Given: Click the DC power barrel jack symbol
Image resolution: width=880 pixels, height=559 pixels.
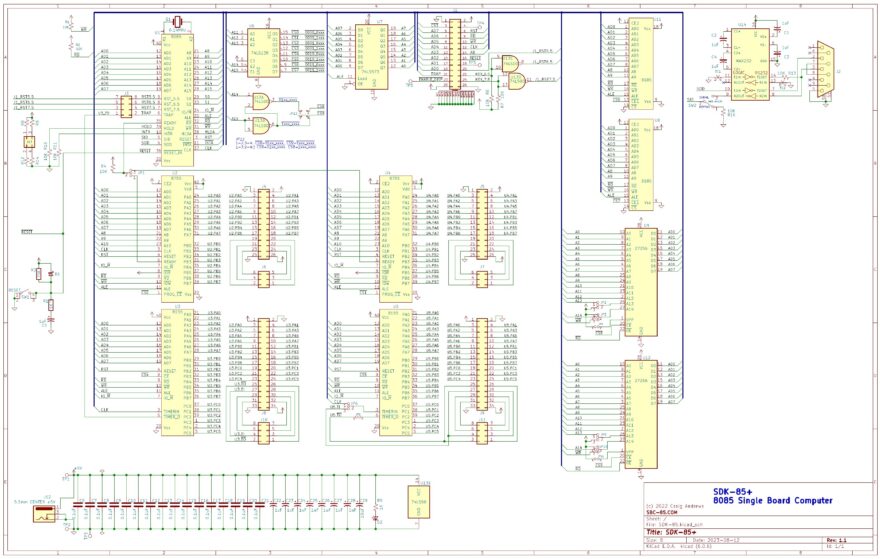Looking at the screenshot, I should [43, 514].
